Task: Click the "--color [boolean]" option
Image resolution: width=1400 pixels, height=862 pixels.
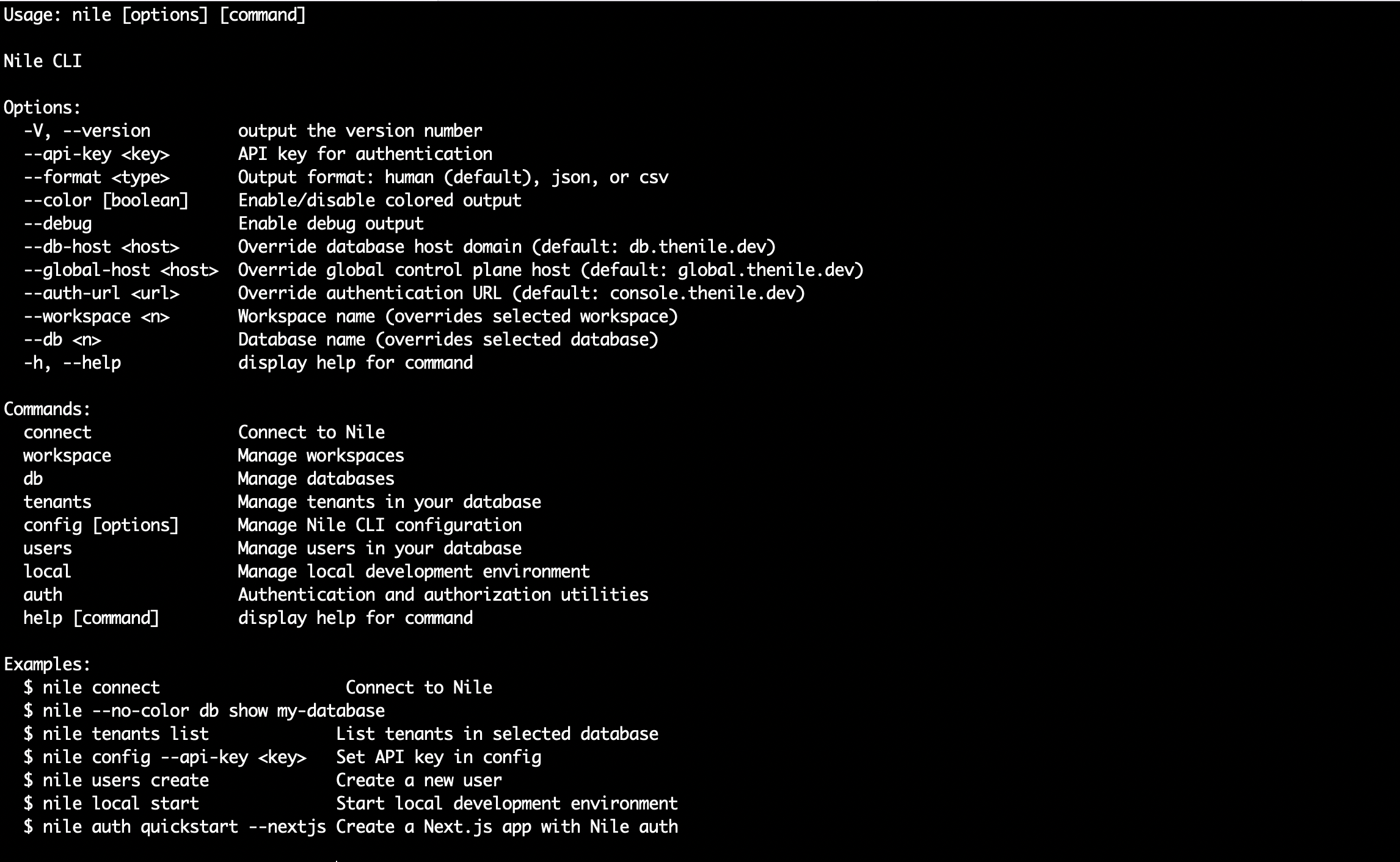Action: point(106,200)
